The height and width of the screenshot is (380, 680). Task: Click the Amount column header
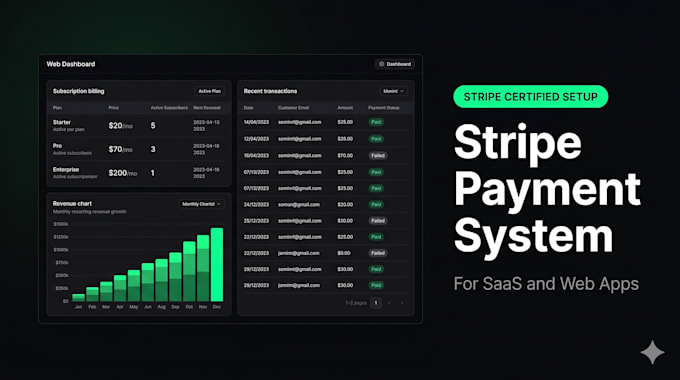(345, 108)
